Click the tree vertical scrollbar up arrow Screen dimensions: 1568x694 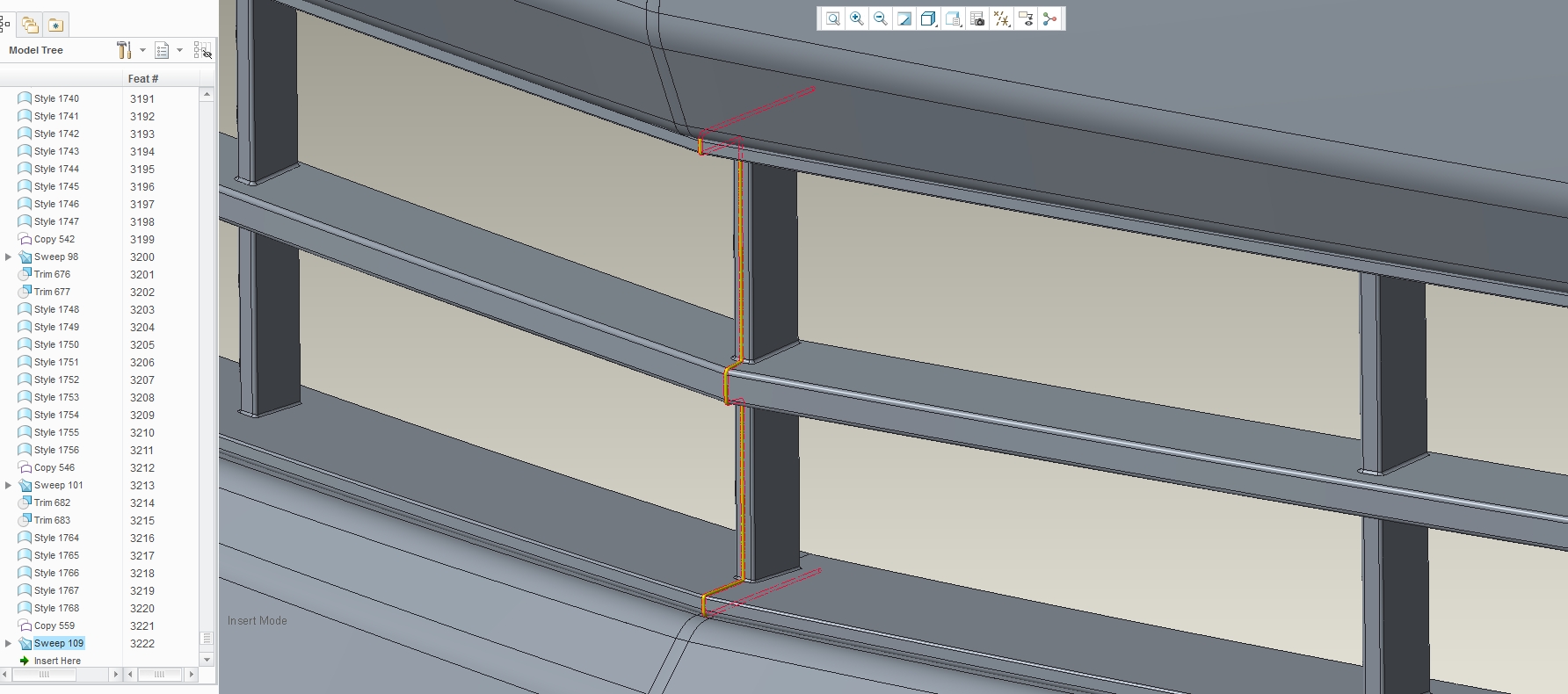(207, 94)
